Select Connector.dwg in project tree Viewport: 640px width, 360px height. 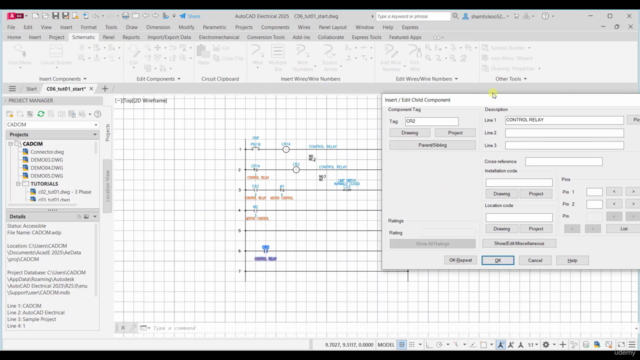point(47,152)
